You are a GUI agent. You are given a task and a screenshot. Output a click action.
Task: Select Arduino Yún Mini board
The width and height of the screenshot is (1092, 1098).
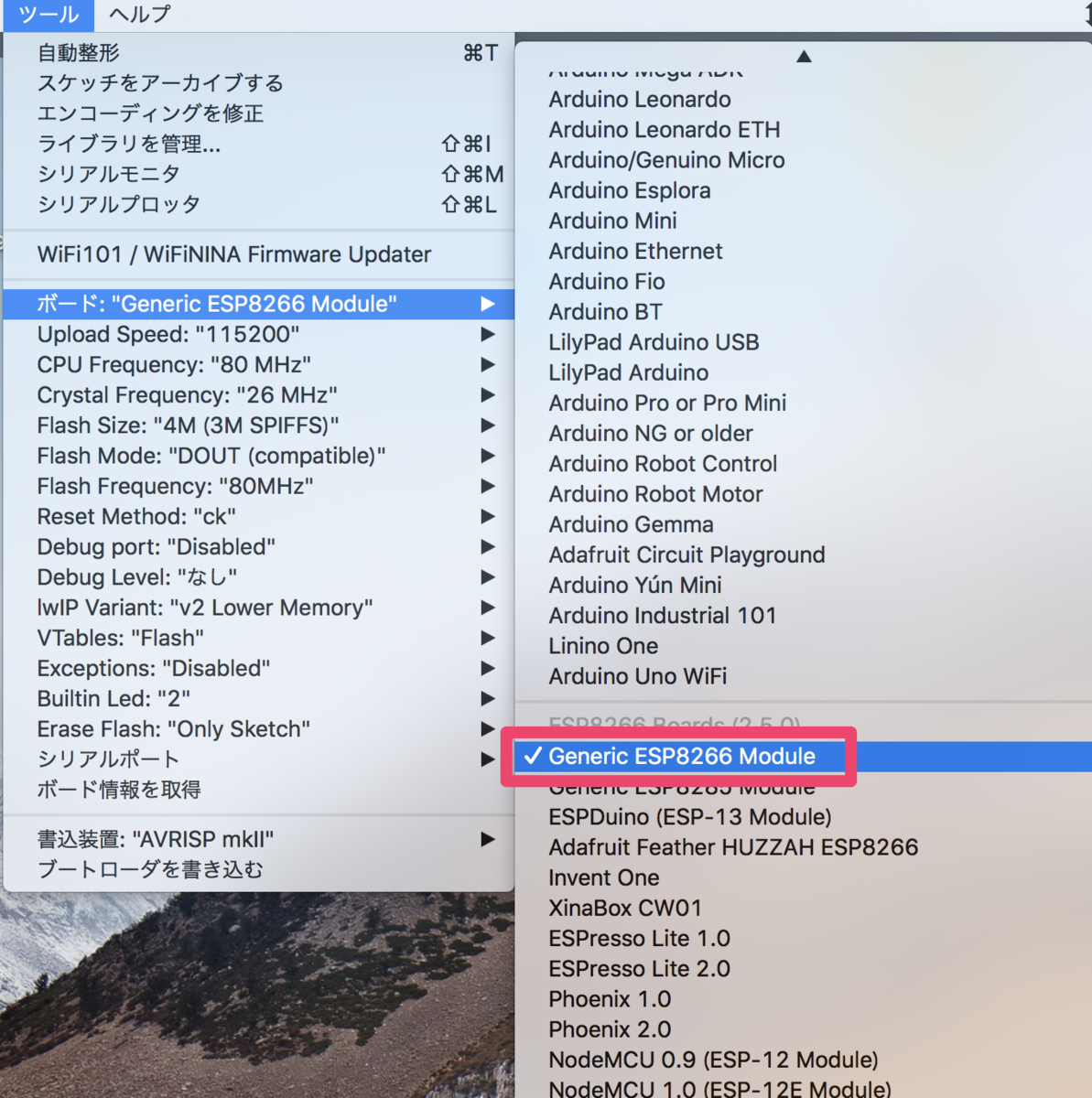[x=804, y=585]
